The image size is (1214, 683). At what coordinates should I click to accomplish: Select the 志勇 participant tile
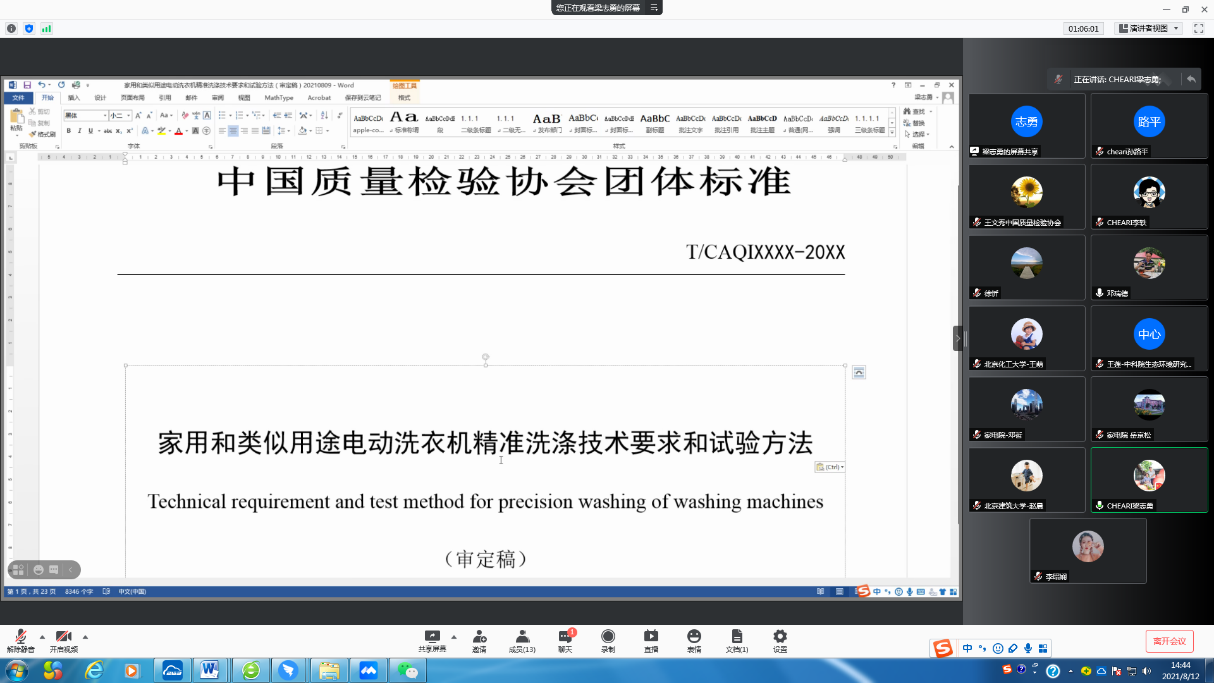point(1026,126)
